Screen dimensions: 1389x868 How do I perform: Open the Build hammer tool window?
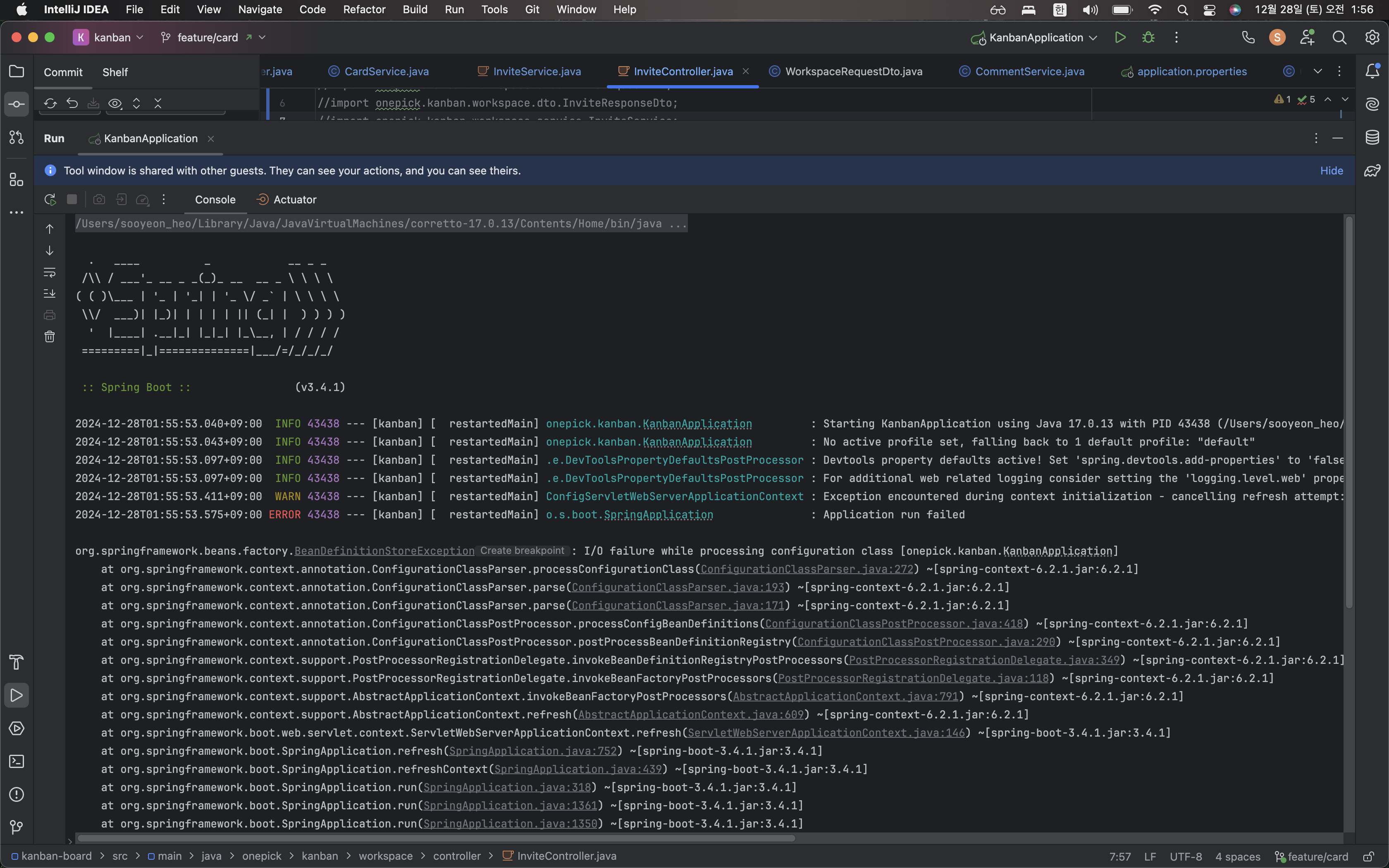coord(17,662)
